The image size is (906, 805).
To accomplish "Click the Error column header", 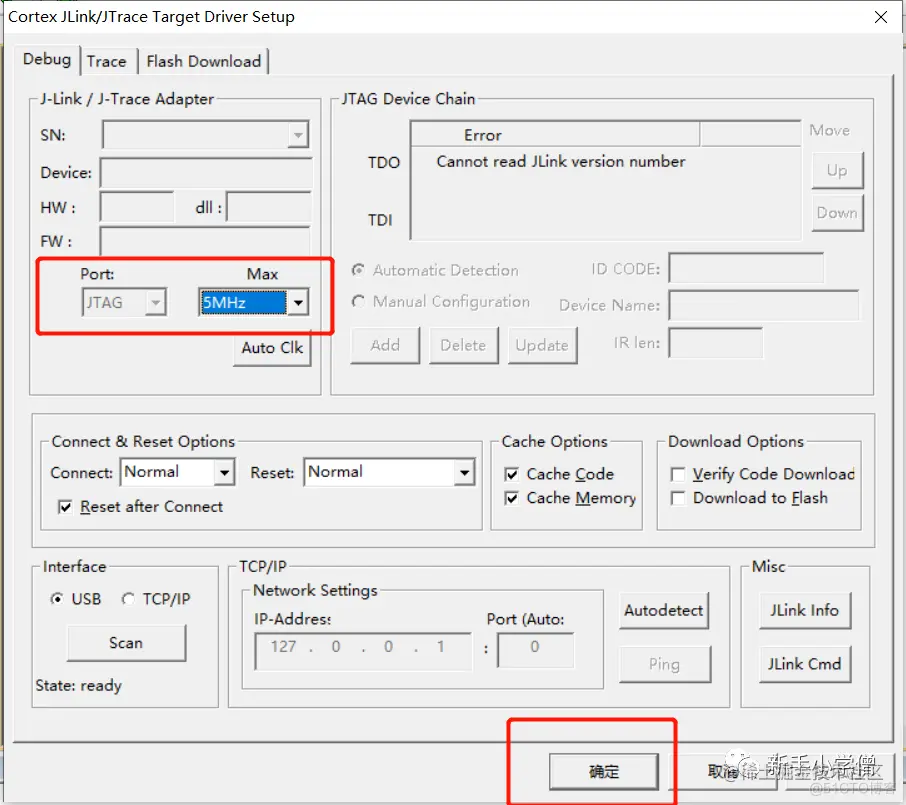I will (555, 135).
